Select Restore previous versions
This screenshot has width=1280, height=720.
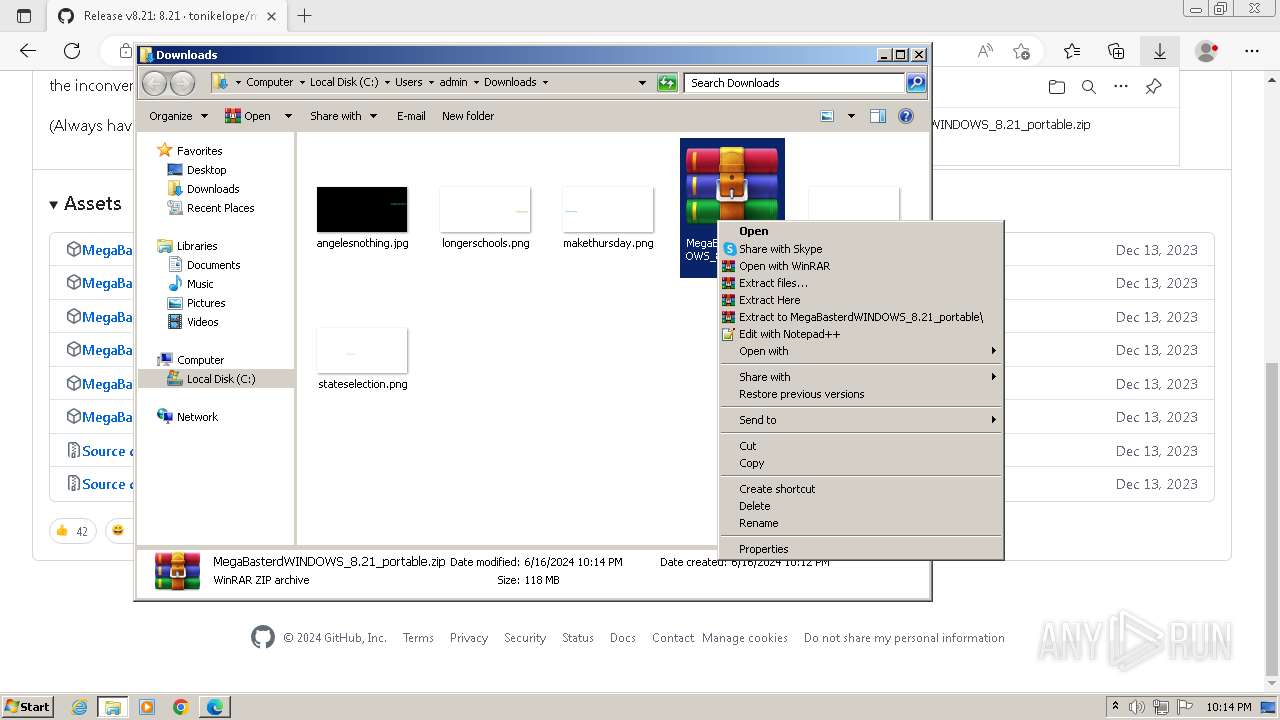(861, 394)
